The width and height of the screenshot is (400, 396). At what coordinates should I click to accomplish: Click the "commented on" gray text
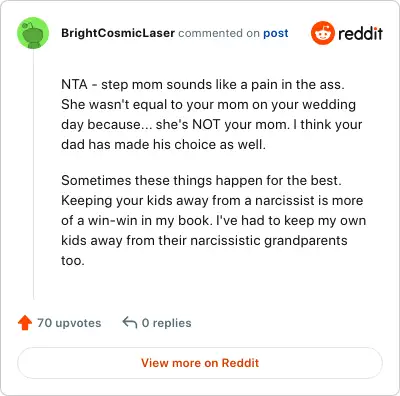point(219,33)
